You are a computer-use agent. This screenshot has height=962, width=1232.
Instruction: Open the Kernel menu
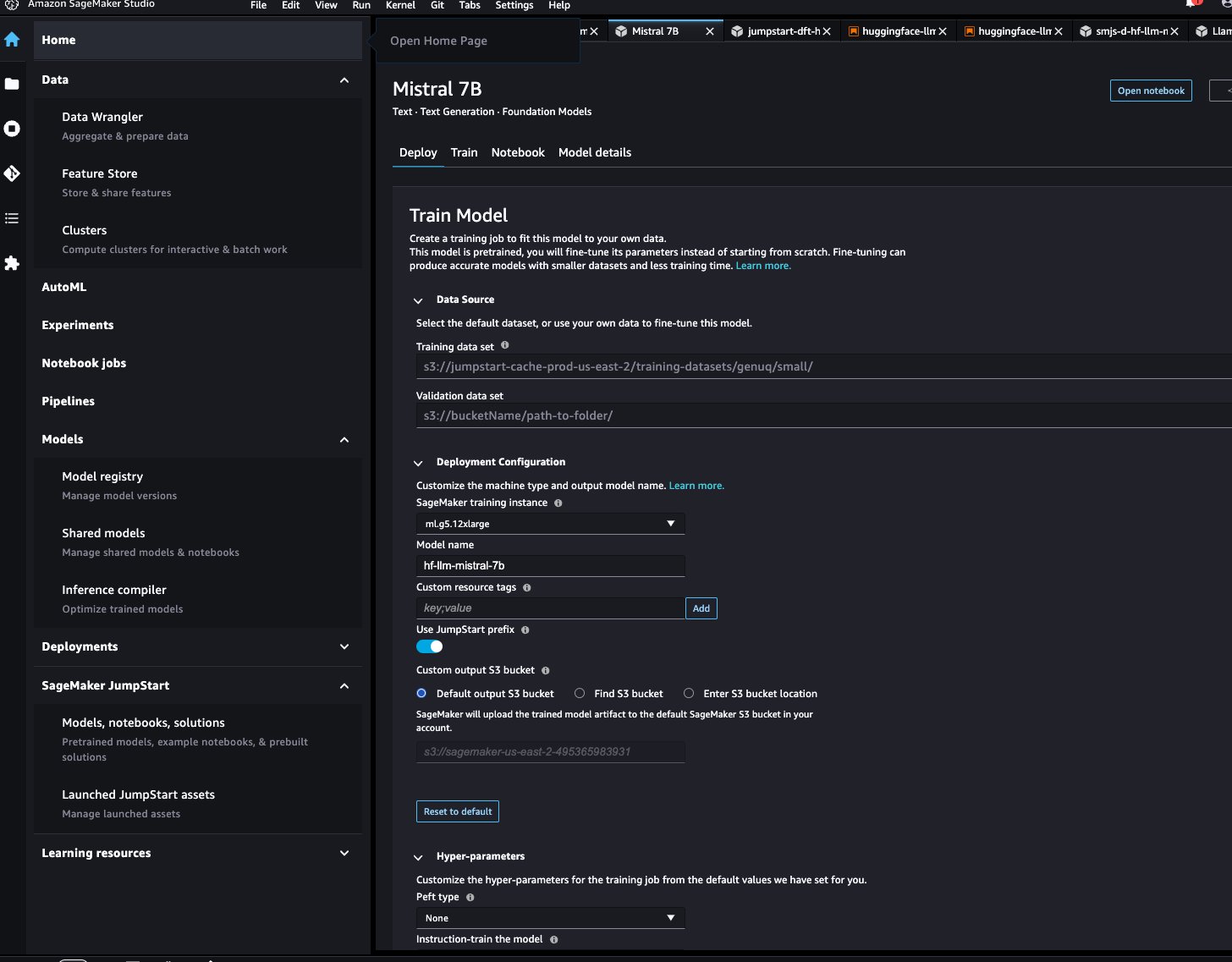[x=400, y=5]
